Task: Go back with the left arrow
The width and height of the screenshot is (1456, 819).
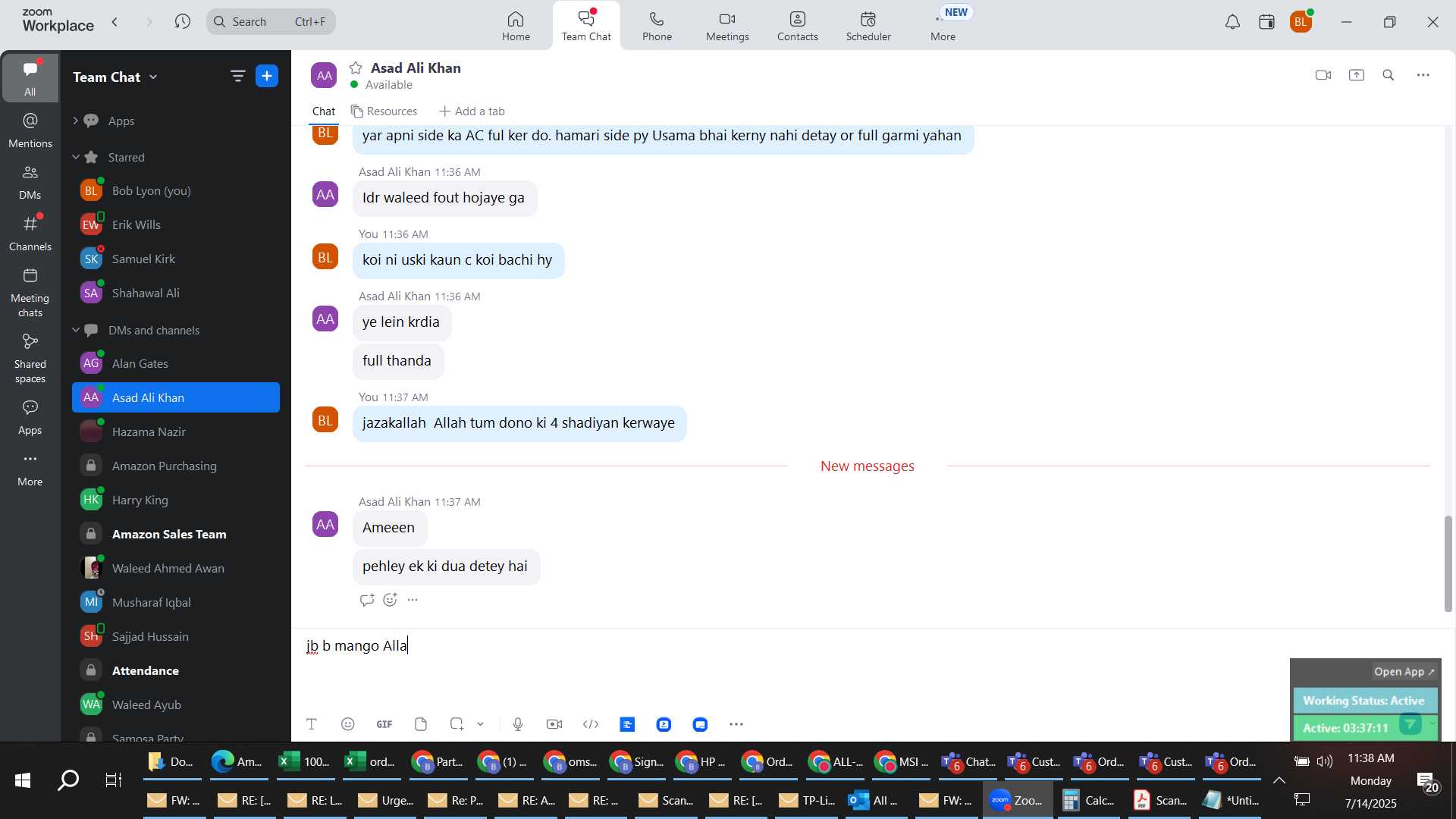Action: 115,22
